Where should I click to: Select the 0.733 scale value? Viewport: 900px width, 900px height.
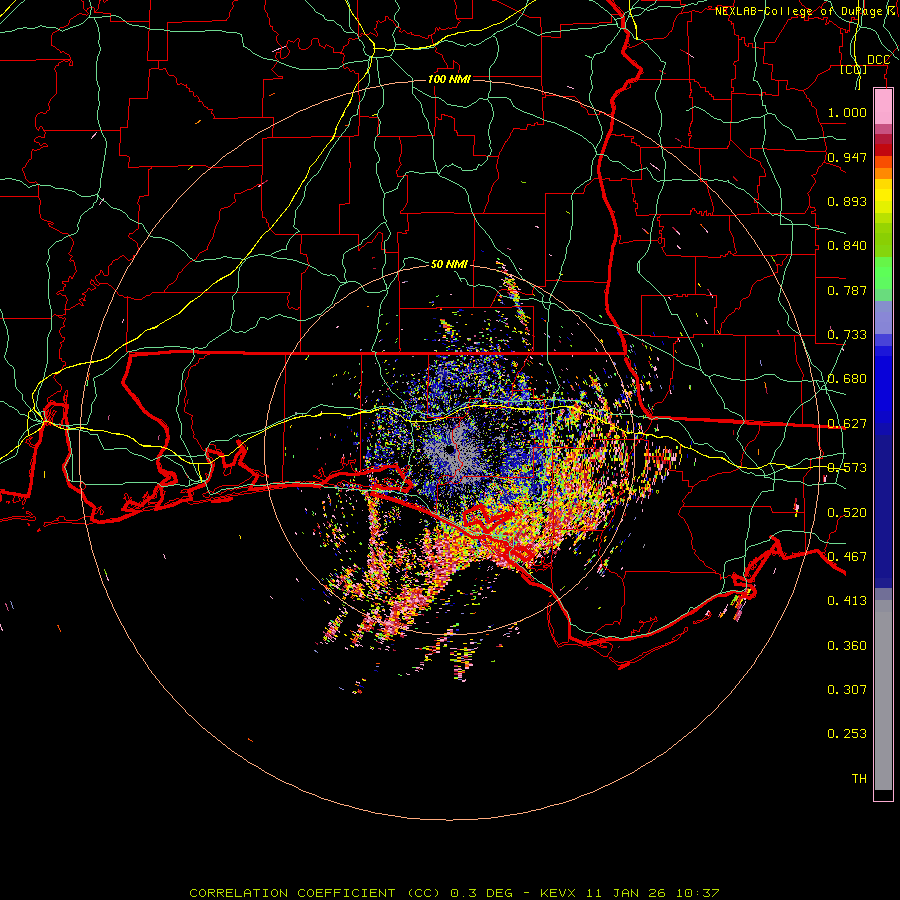(847, 335)
